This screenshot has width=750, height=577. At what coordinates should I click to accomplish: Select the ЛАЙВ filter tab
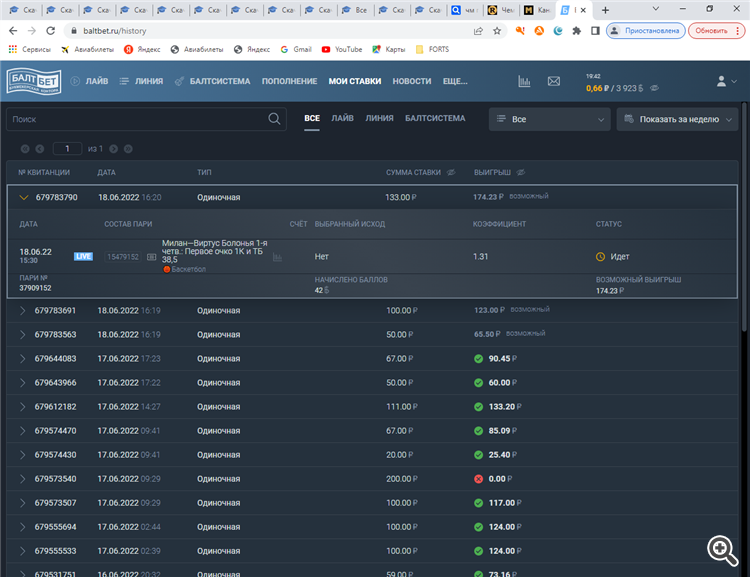point(342,118)
